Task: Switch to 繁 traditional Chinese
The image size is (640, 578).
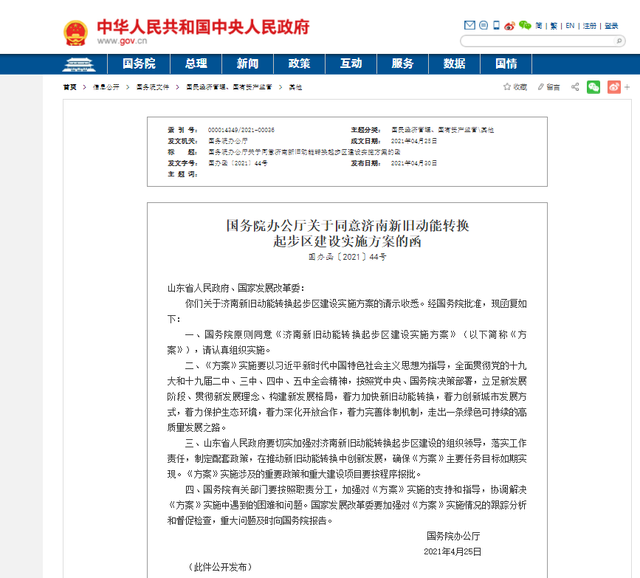Action: 555,26
